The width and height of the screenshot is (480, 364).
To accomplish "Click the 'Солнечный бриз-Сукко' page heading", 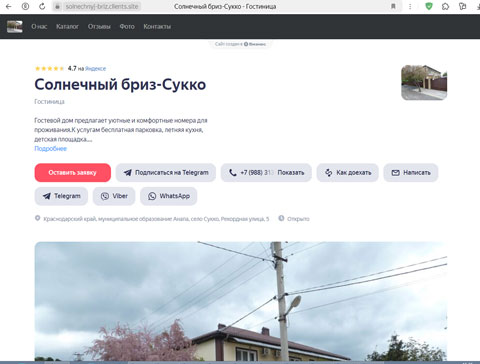I will (120, 84).
